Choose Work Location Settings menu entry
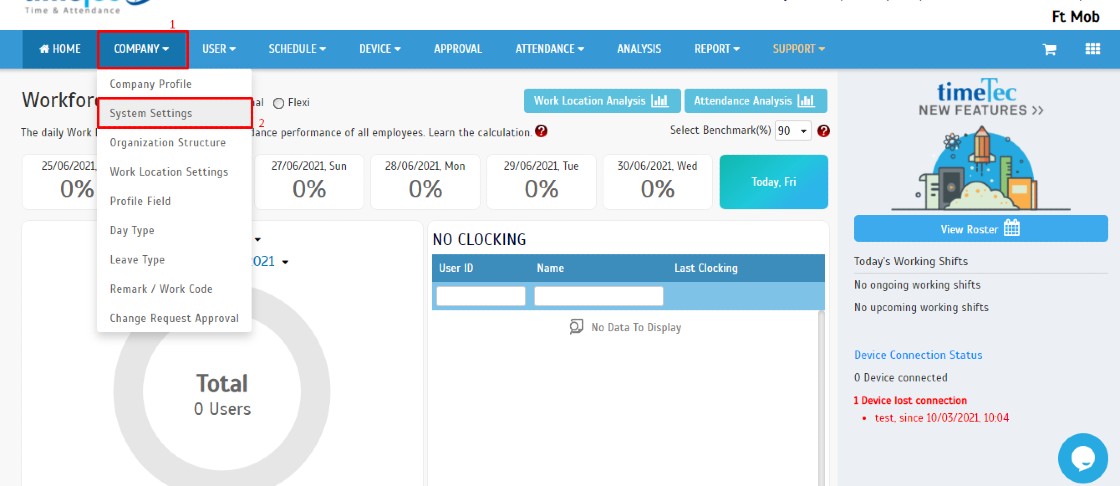Image resolution: width=1120 pixels, height=486 pixels. [174, 172]
